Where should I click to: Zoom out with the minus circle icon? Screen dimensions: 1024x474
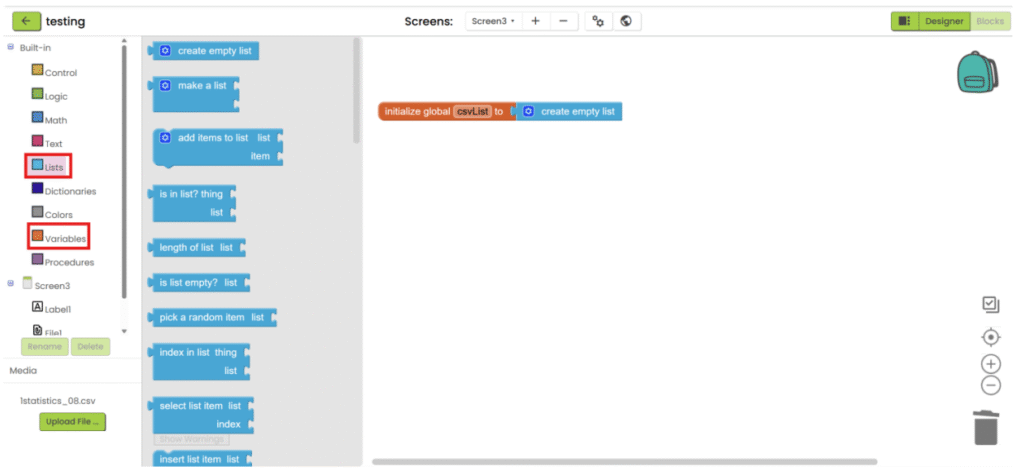(x=990, y=385)
